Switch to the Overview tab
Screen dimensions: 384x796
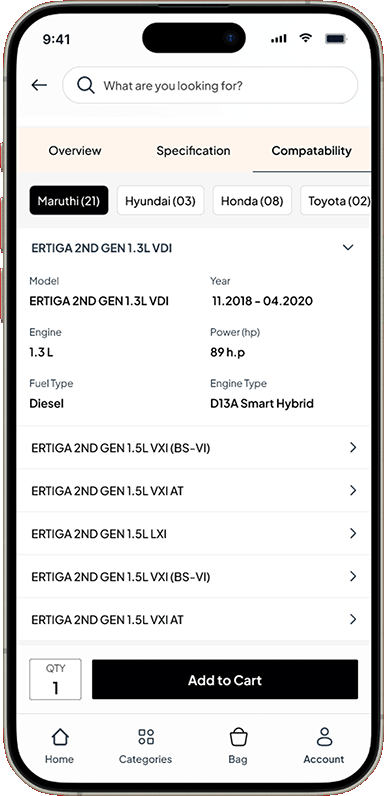[75, 151]
